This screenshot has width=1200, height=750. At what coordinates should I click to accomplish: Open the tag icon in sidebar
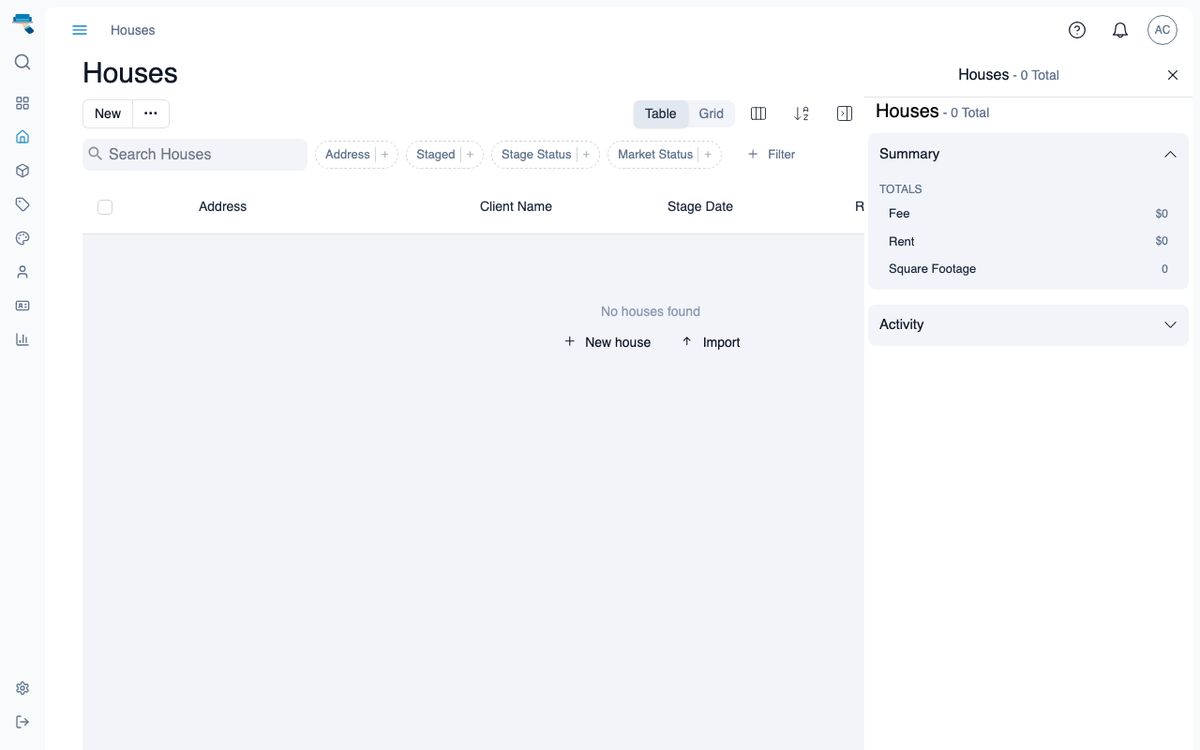(22, 204)
